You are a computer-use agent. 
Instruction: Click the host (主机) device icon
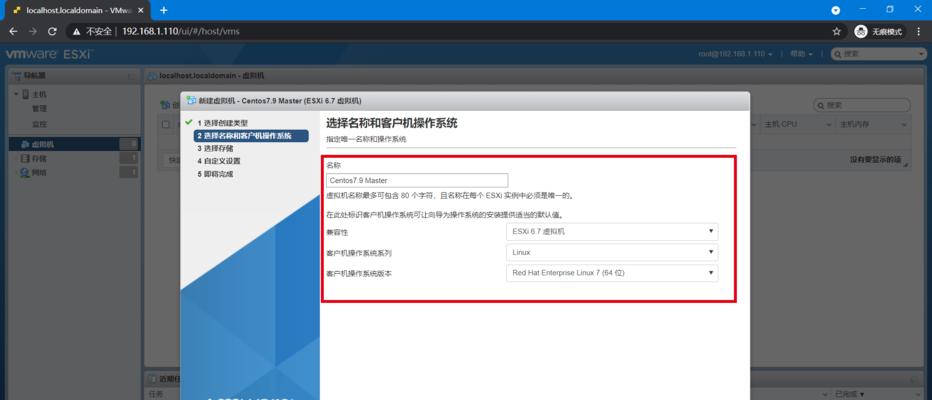26,95
